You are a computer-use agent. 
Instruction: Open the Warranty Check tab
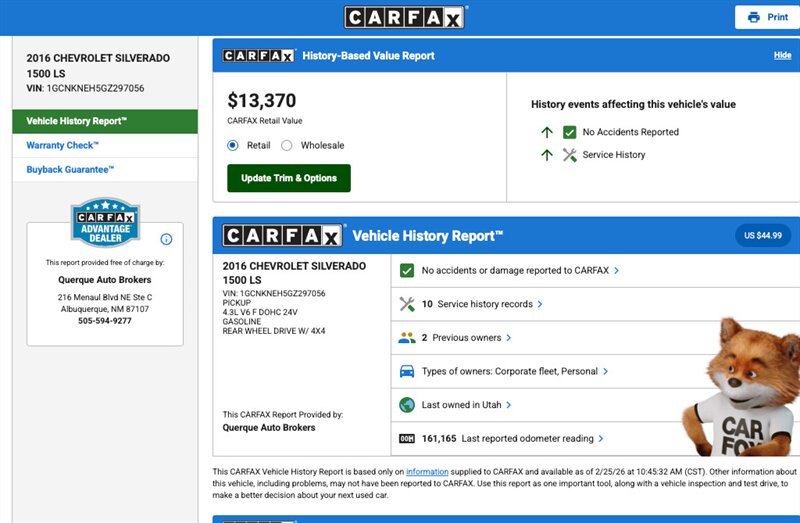[x=62, y=146]
